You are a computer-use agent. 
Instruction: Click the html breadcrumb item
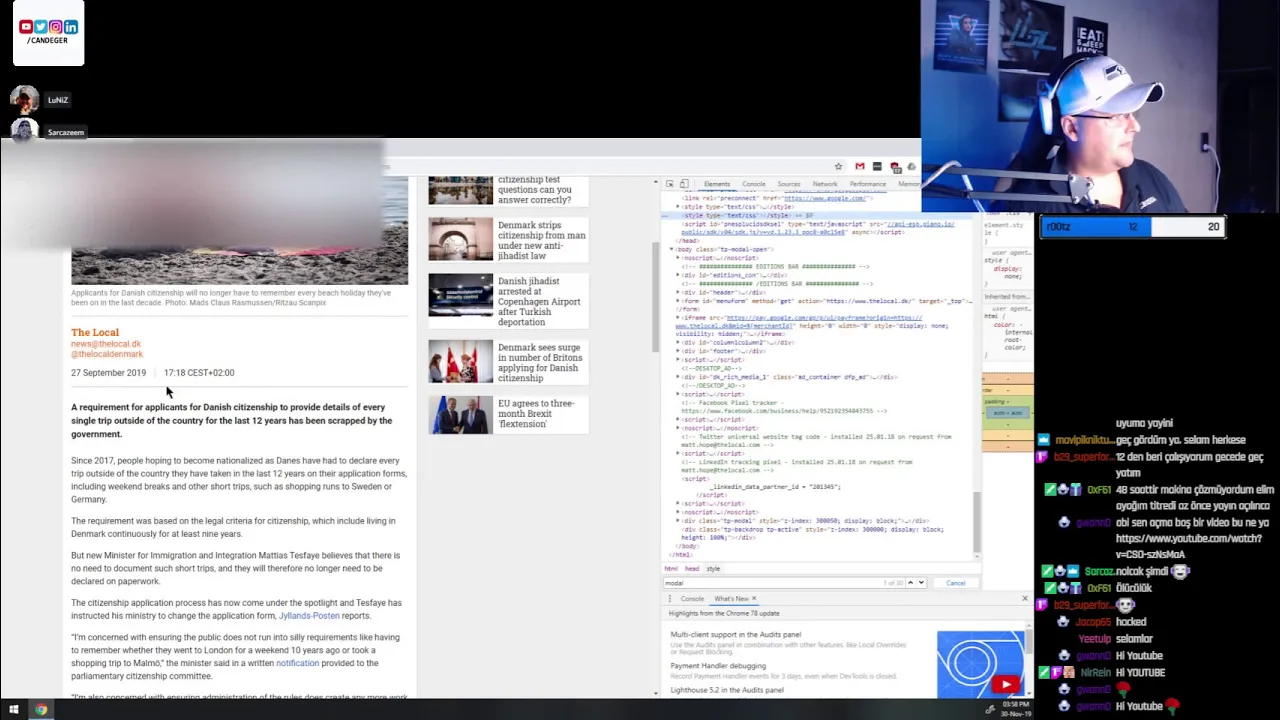671,568
